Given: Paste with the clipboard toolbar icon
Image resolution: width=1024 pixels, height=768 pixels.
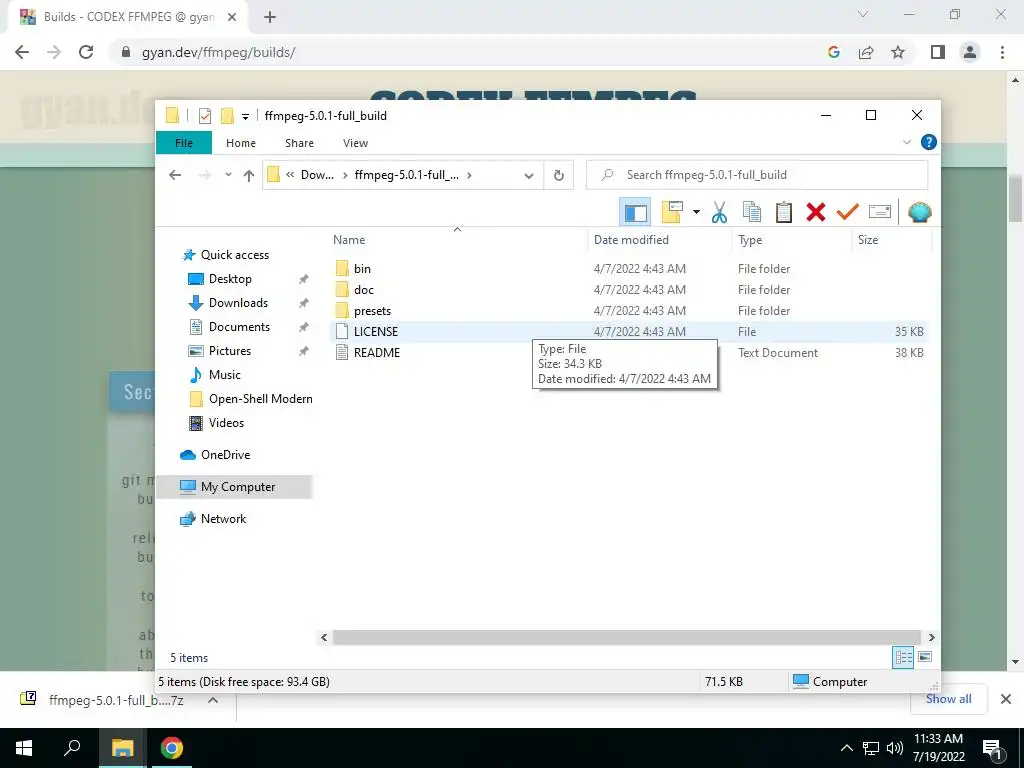Looking at the screenshot, I should tap(784, 212).
